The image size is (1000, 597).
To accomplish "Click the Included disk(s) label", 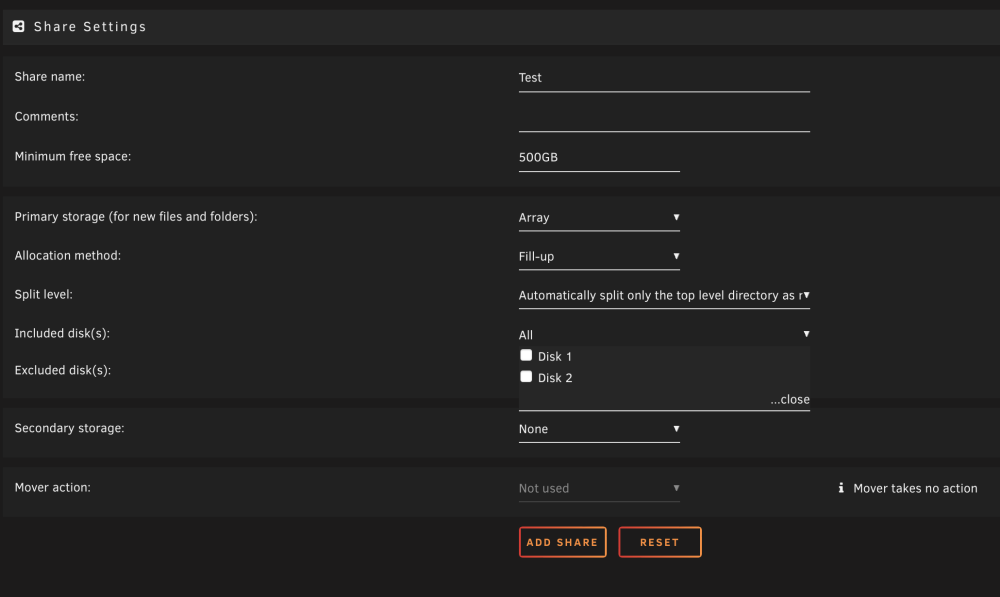I will [62, 334].
